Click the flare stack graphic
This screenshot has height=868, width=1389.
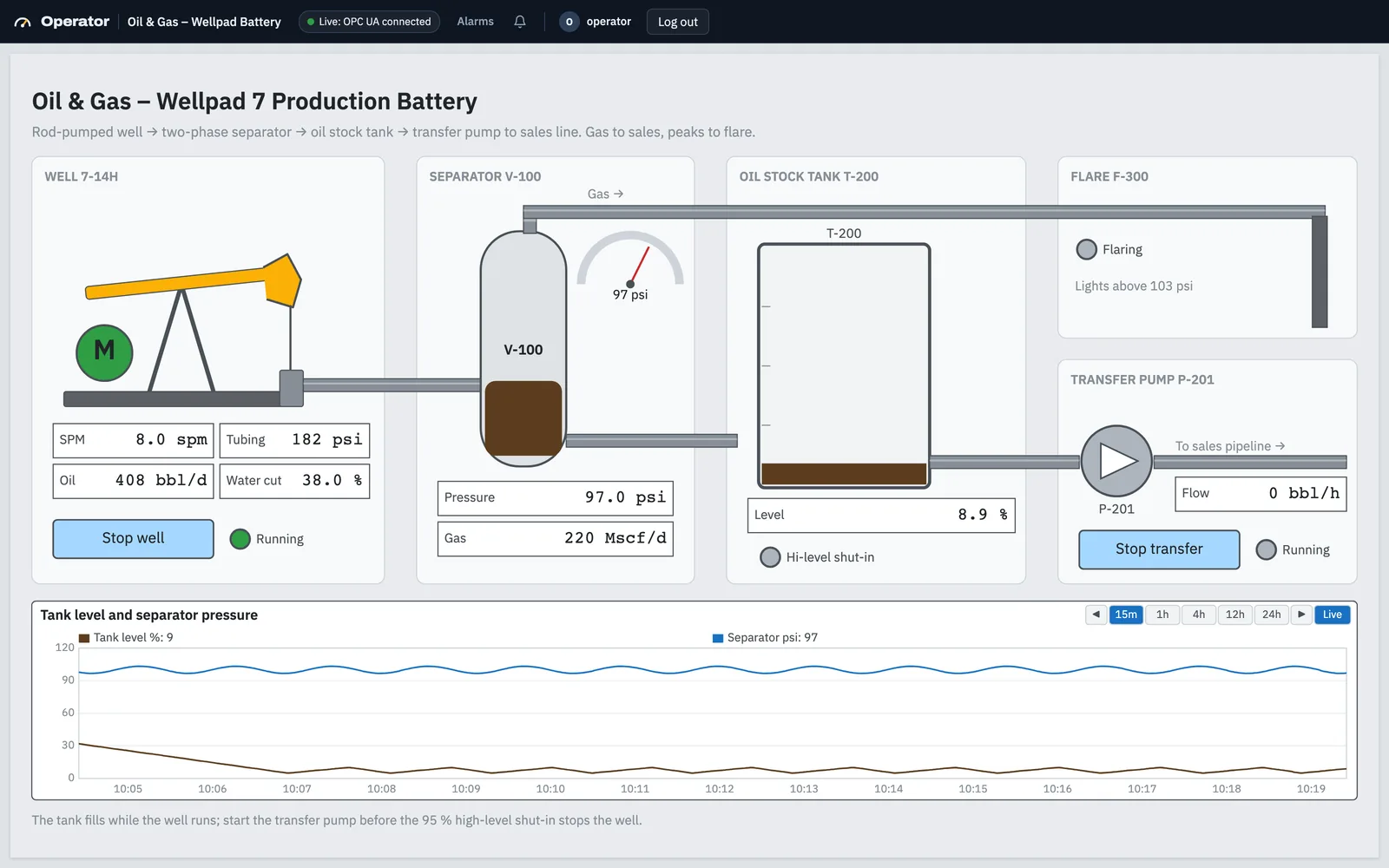point(1320,271)
